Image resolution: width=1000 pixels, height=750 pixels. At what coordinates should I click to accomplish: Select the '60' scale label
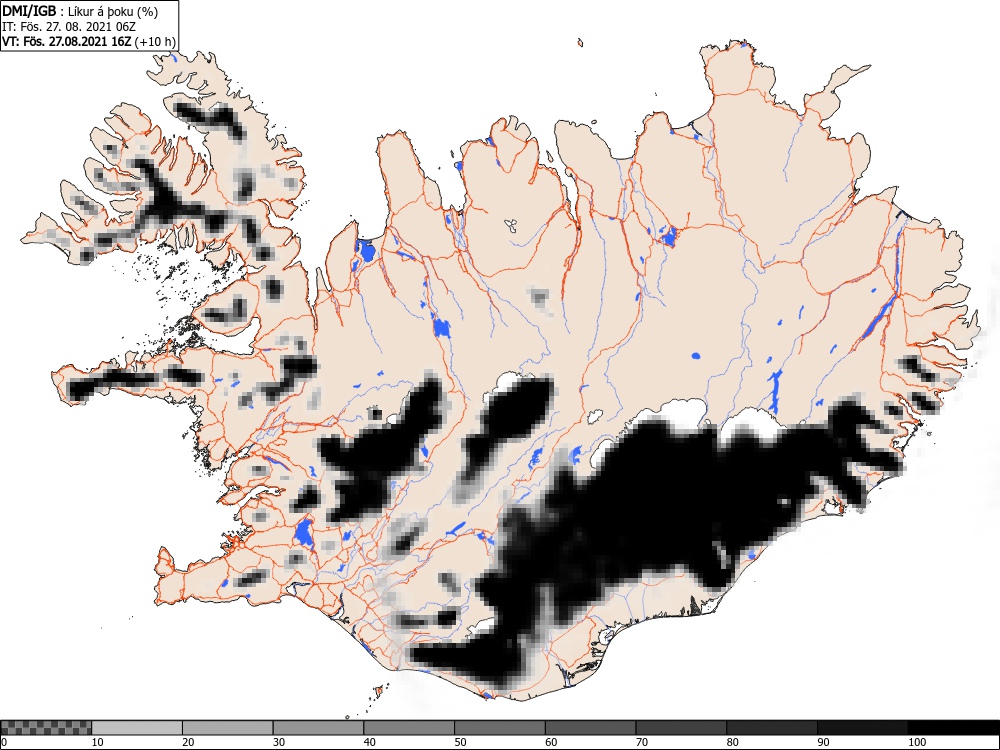click(x=551, y=742)
